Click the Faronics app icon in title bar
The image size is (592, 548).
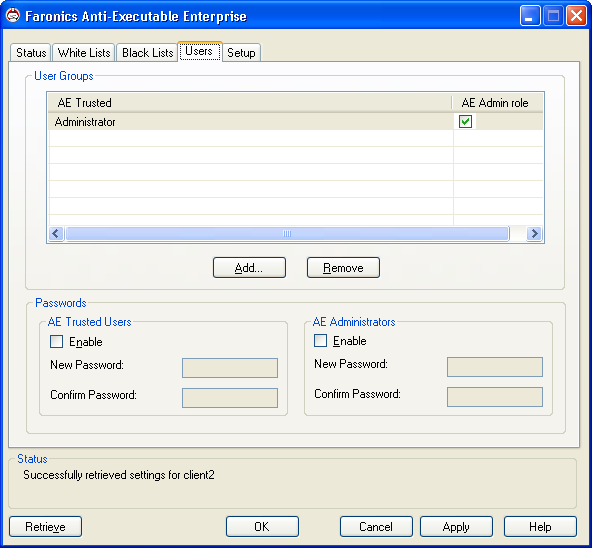[x=13, y=15]
